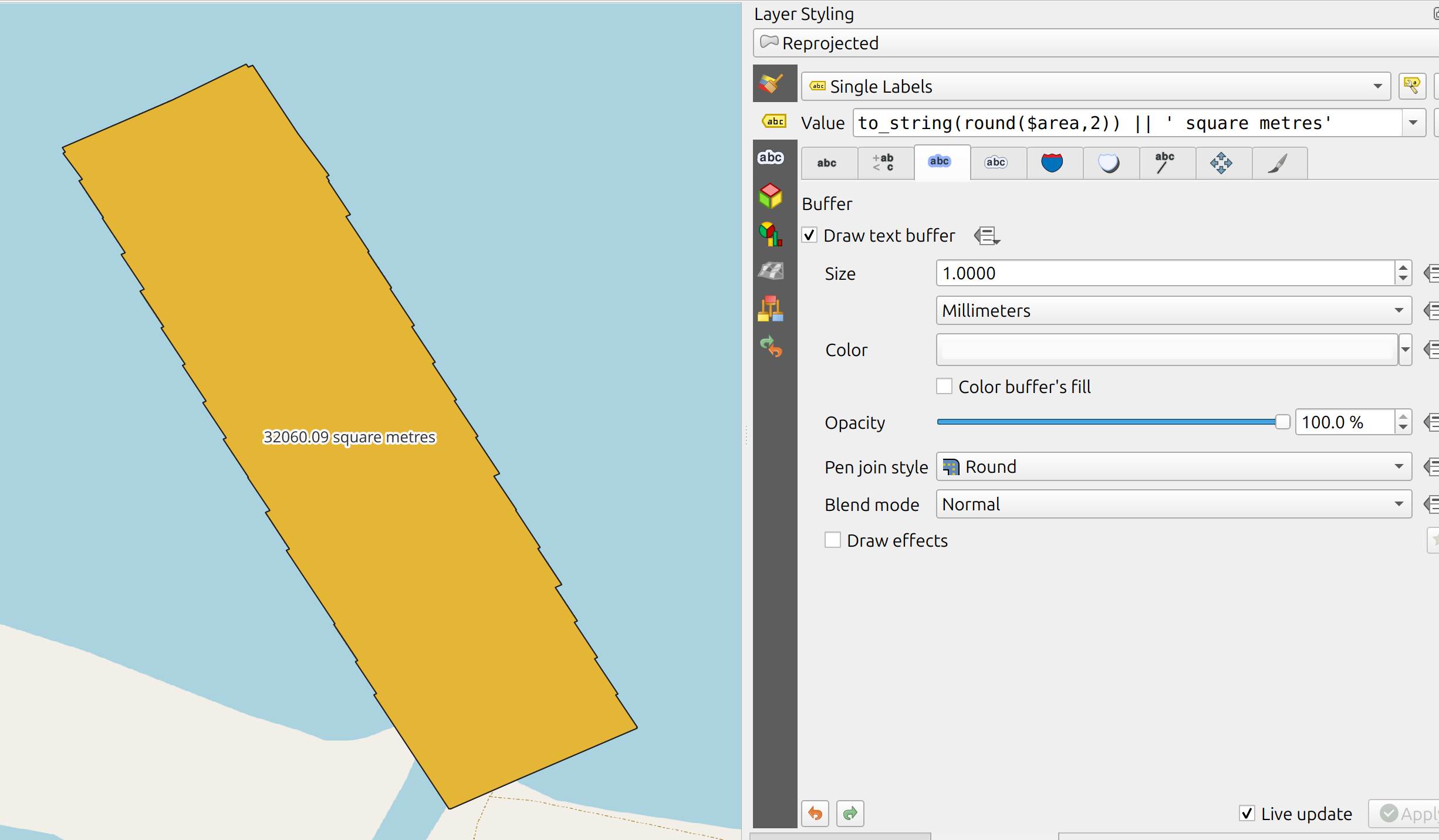
Task: Open the Single Labels mode dropdown
Action: tap(1096, 86)
